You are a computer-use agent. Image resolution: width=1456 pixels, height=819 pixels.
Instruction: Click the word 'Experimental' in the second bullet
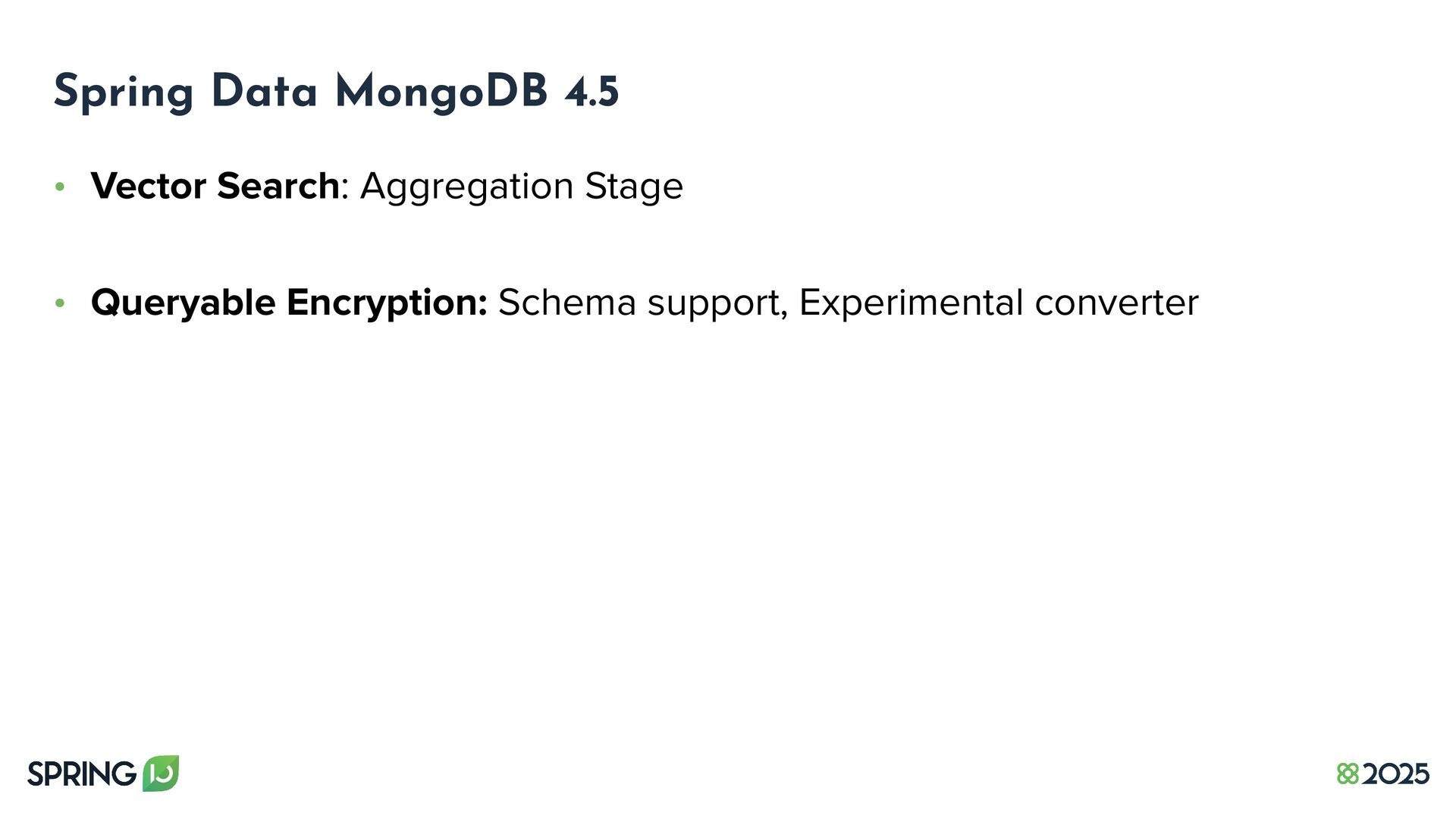tap(911, 304)
